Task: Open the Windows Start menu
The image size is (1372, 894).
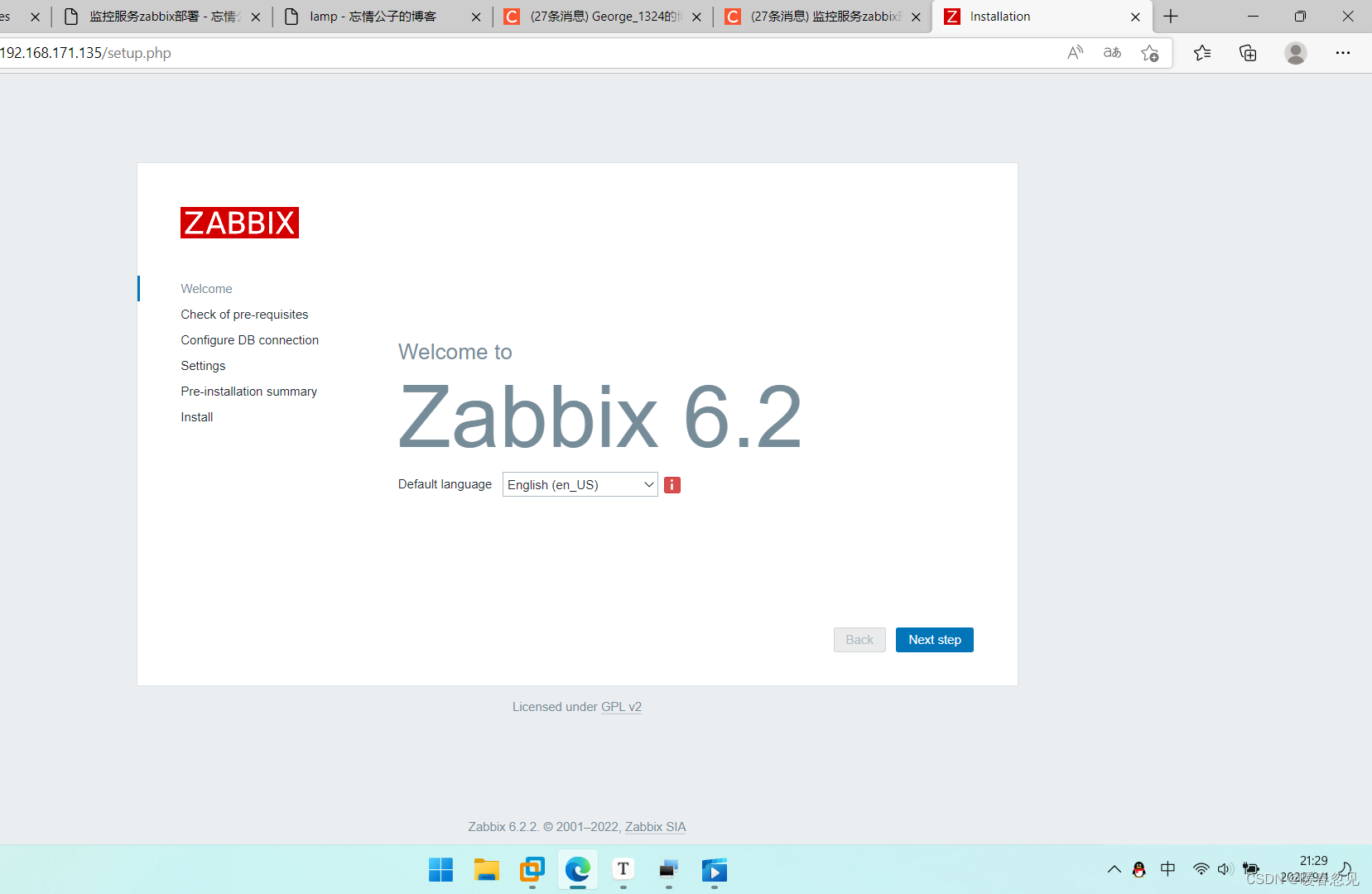Action: click(441, 870)
